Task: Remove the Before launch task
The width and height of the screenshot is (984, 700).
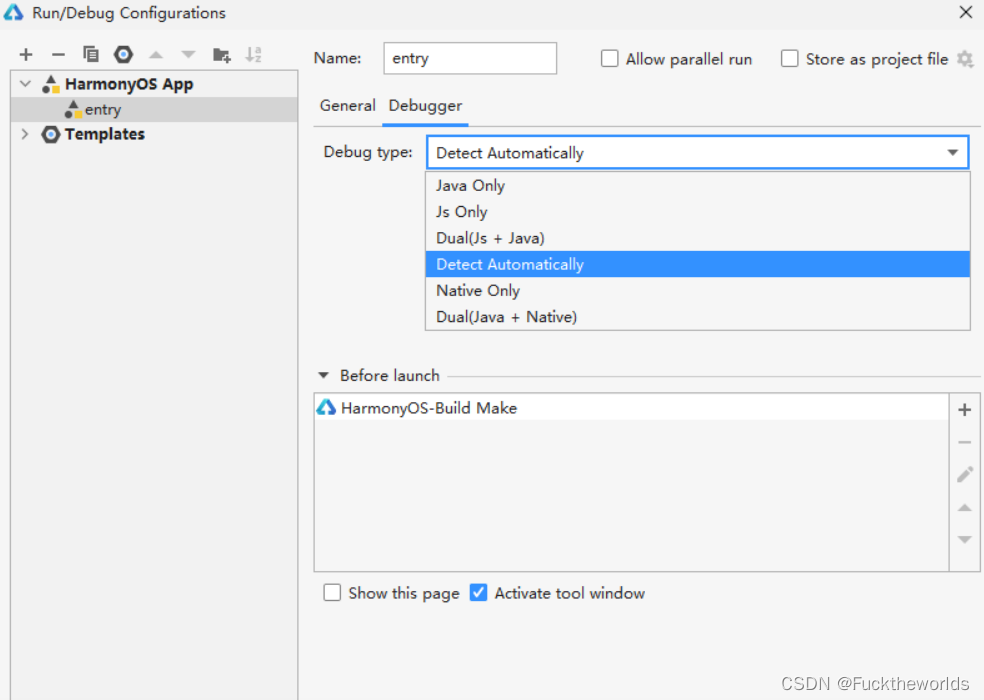Action: point(965,443)
